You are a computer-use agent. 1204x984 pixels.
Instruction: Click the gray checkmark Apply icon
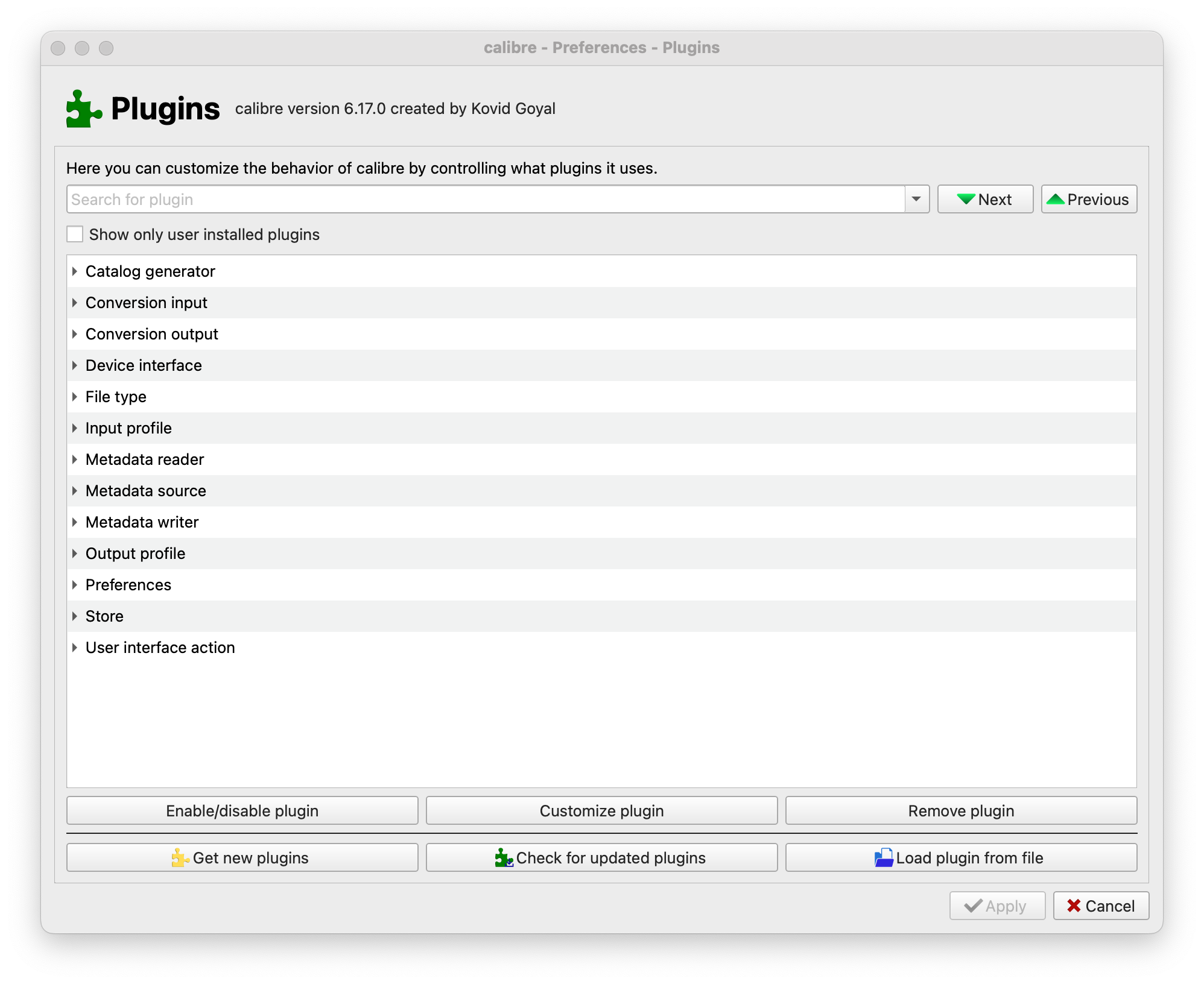click(x=973, y=906)
